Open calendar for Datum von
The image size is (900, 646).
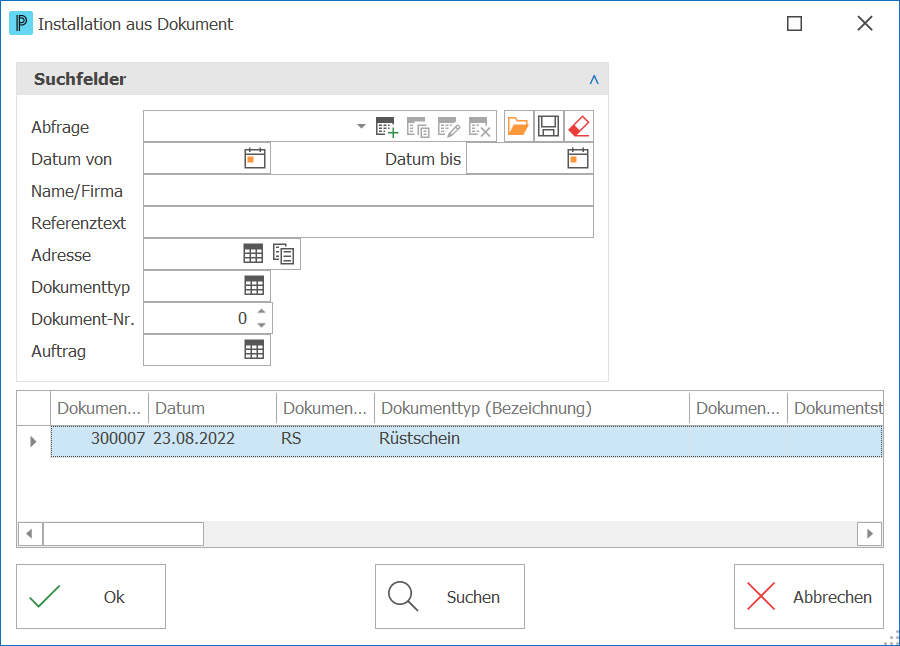pyautogui.click(x=255, y=158)
